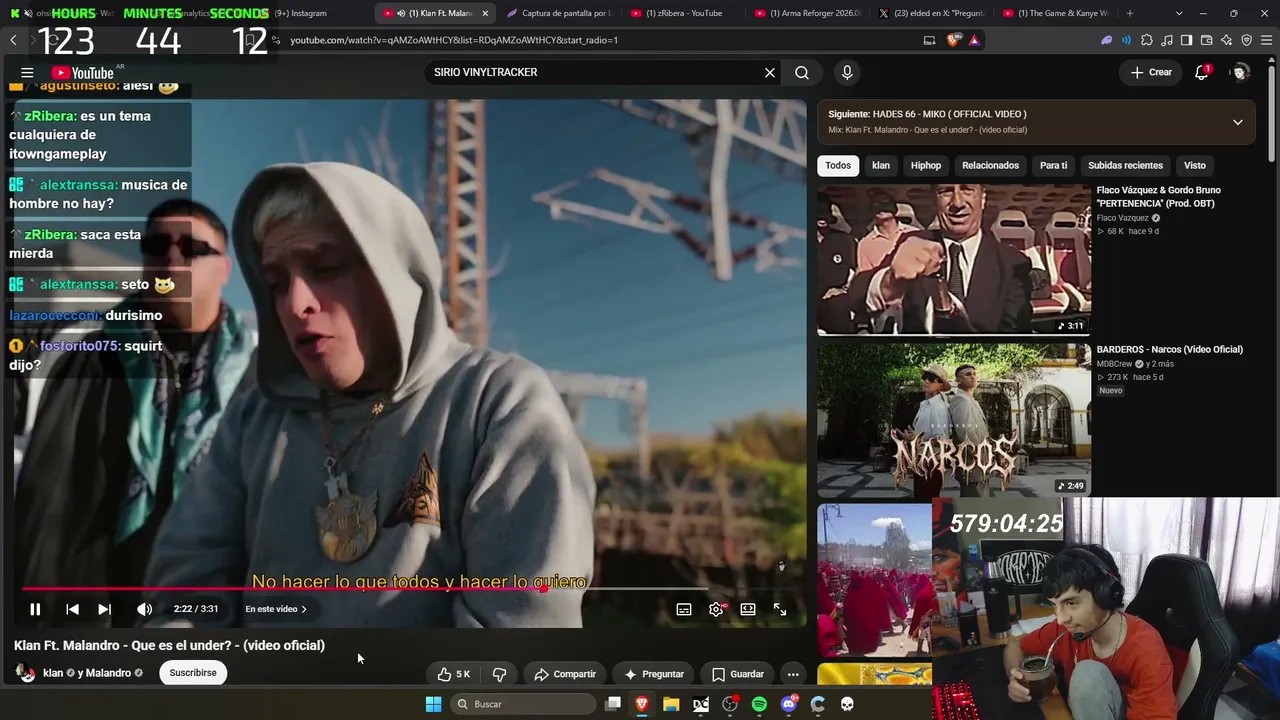The width and height of the screenshot is (1280, 720).
Task: Open the klan channel avatar
Action: tap(26, 673)
